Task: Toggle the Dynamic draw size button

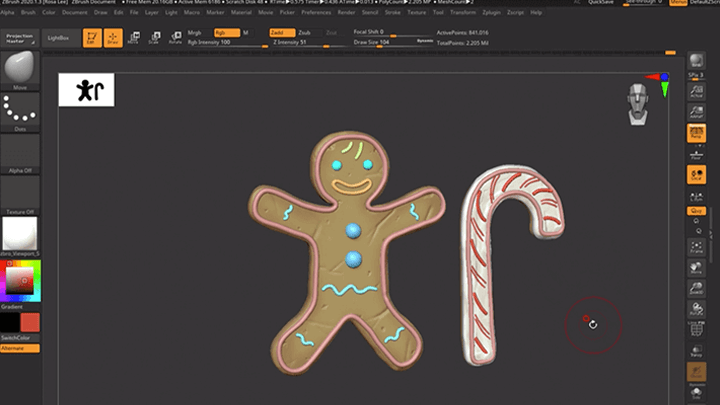Action: tap(425, 41)
